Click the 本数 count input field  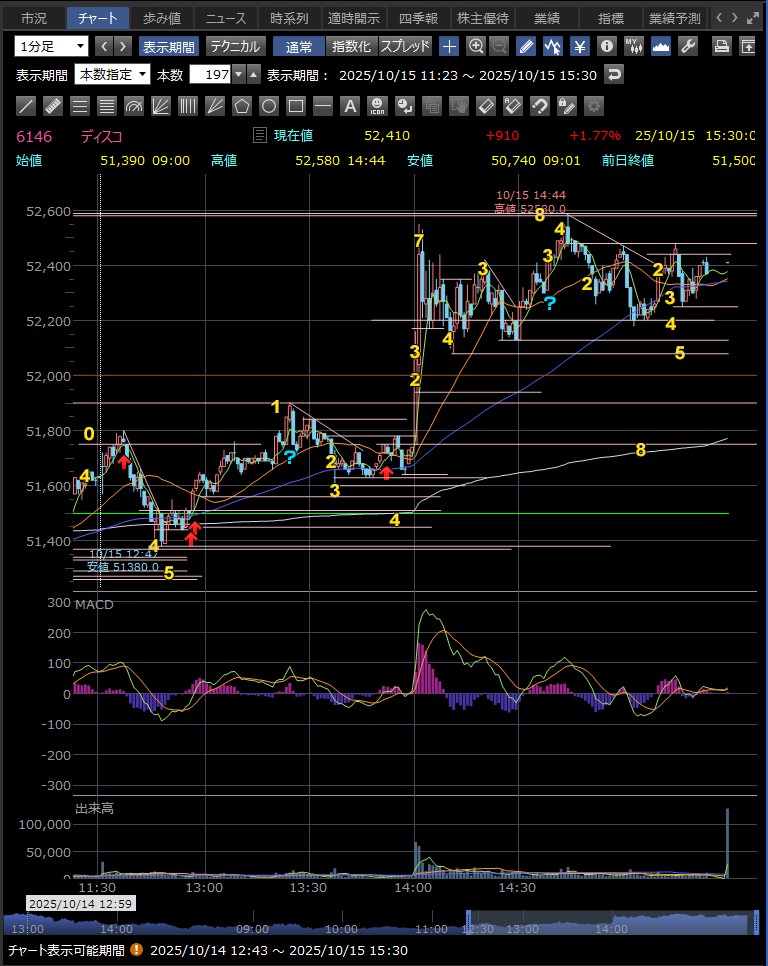coord(214,74)
